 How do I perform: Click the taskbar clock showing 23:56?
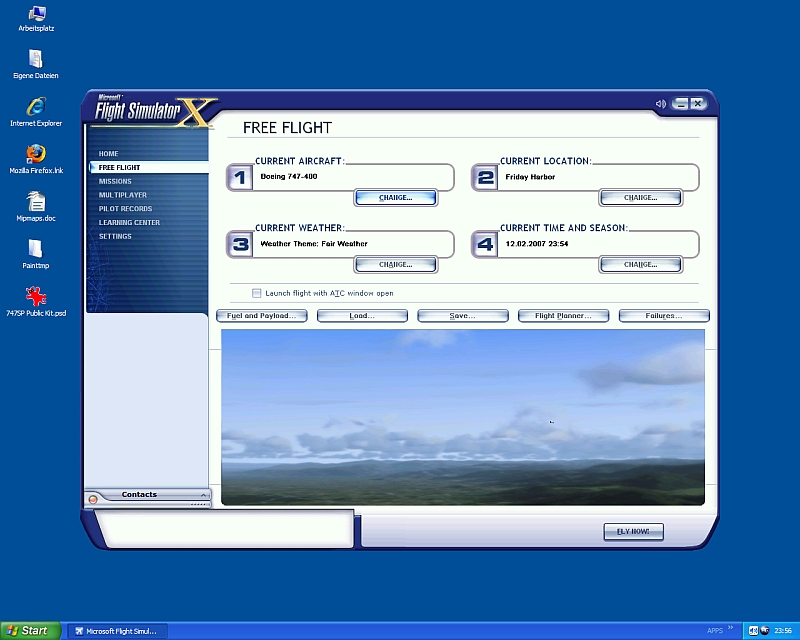pos(783,631)
